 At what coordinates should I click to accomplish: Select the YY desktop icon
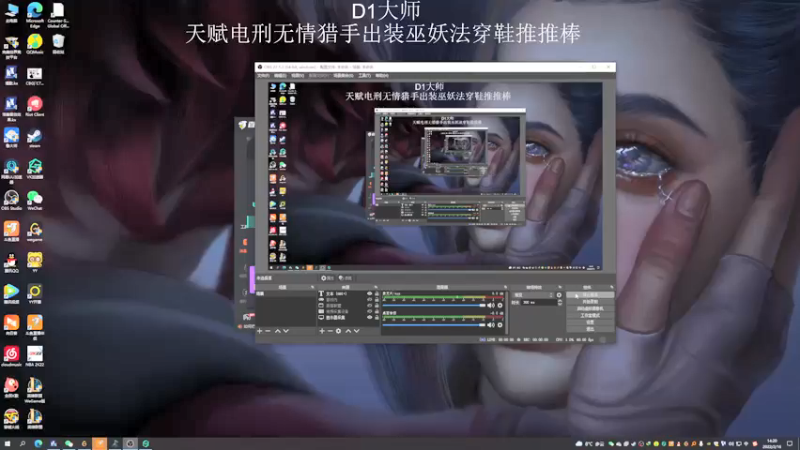[x=35, y=262]
